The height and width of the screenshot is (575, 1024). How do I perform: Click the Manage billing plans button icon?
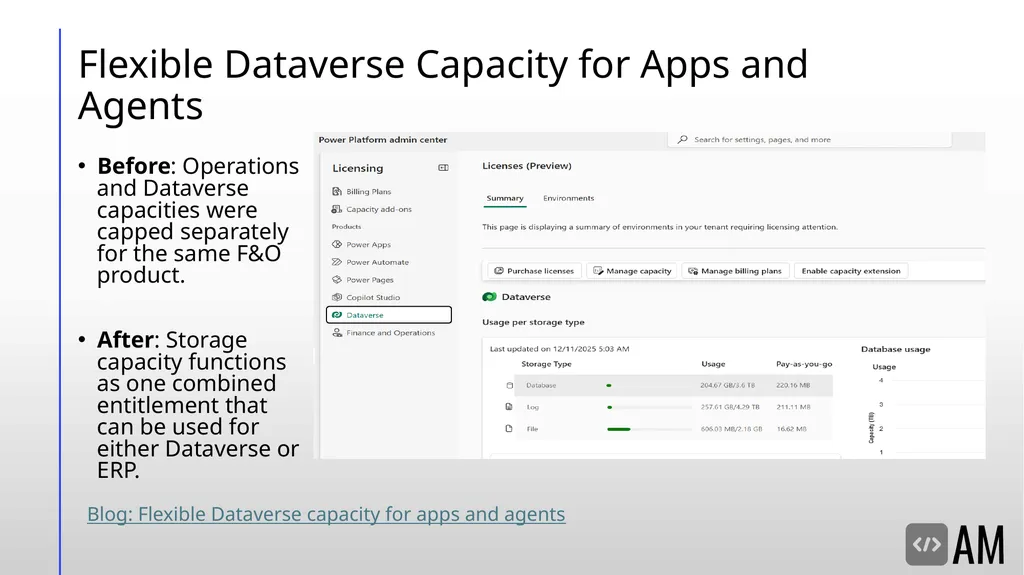click(x=693, y=271)
